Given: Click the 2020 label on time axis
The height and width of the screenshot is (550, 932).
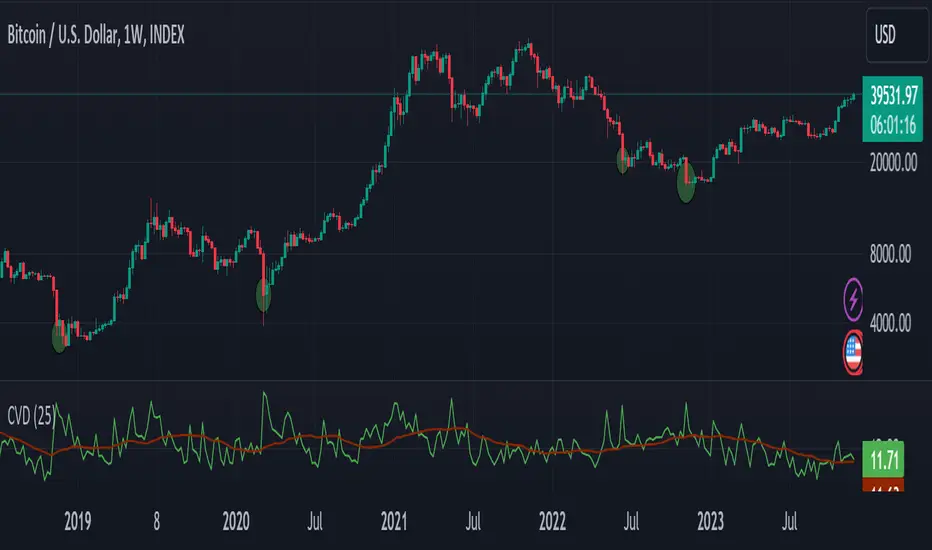Looking at the screenshot, I should tap(236, 520).
